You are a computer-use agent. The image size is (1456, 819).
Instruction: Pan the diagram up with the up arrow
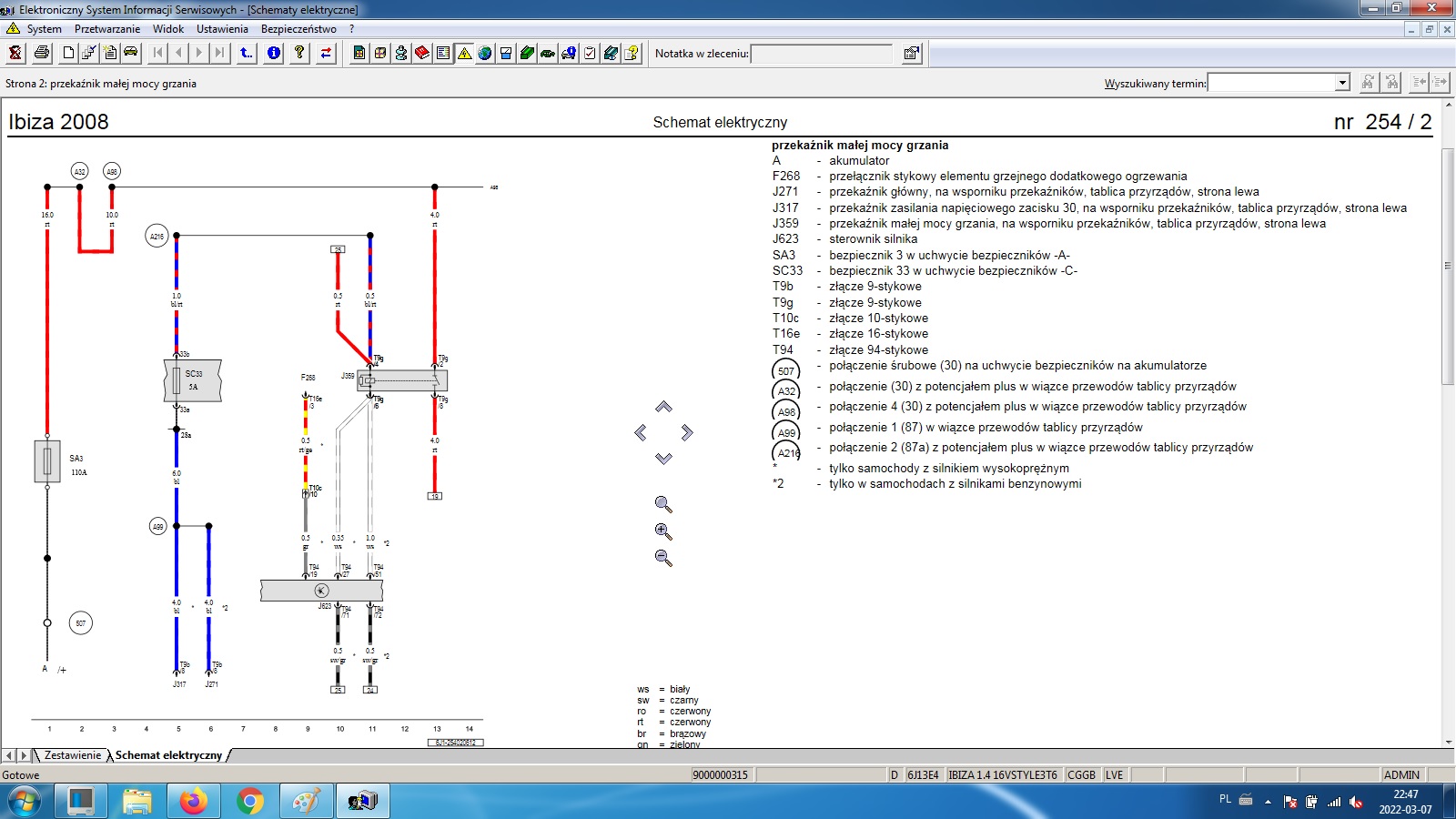coord(664,407)
